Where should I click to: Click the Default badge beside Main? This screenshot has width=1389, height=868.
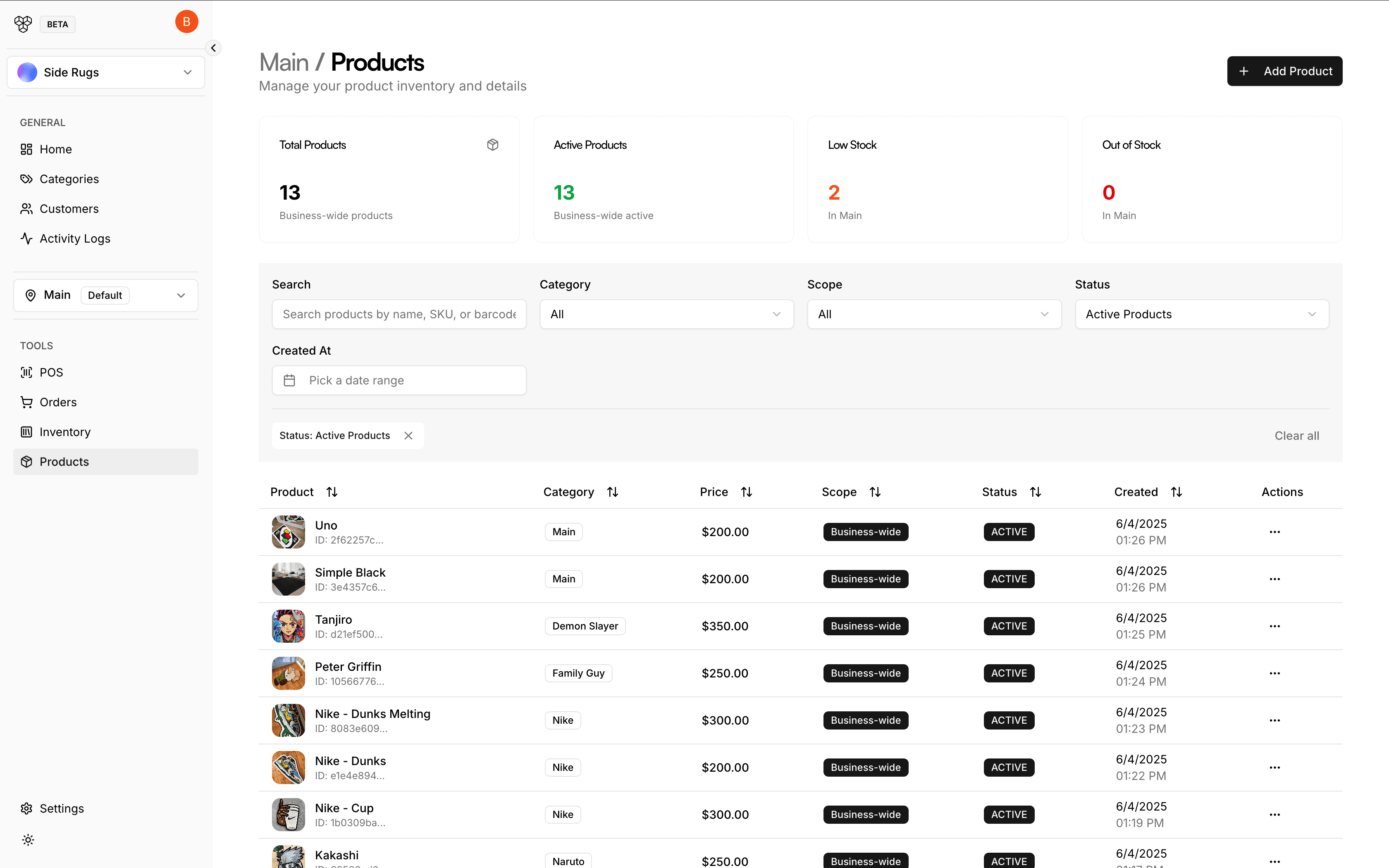105,296
